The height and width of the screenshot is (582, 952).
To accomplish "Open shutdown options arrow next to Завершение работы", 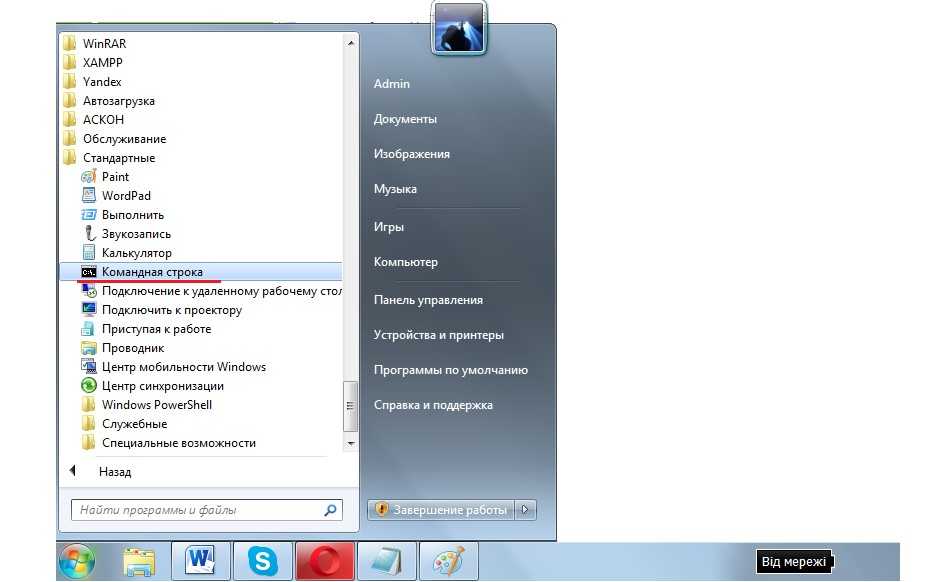I will click(x=527, y=510).
